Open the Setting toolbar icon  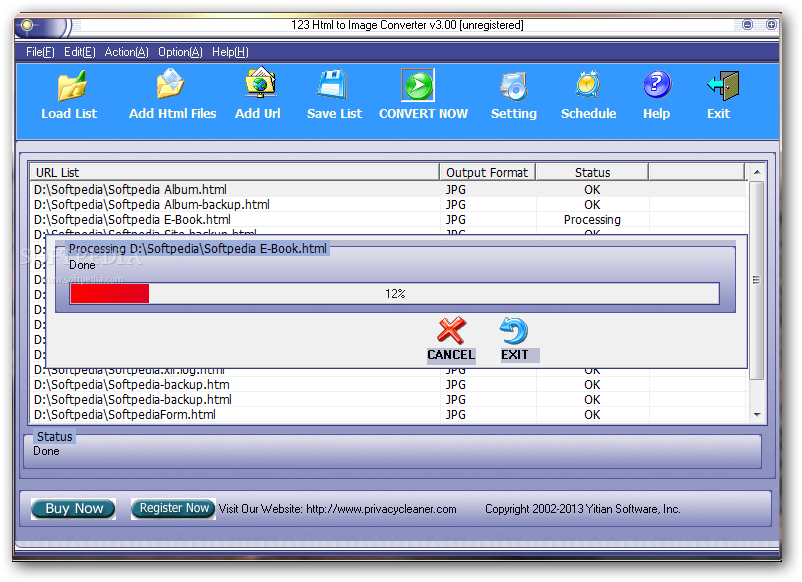tap(514, 85)
